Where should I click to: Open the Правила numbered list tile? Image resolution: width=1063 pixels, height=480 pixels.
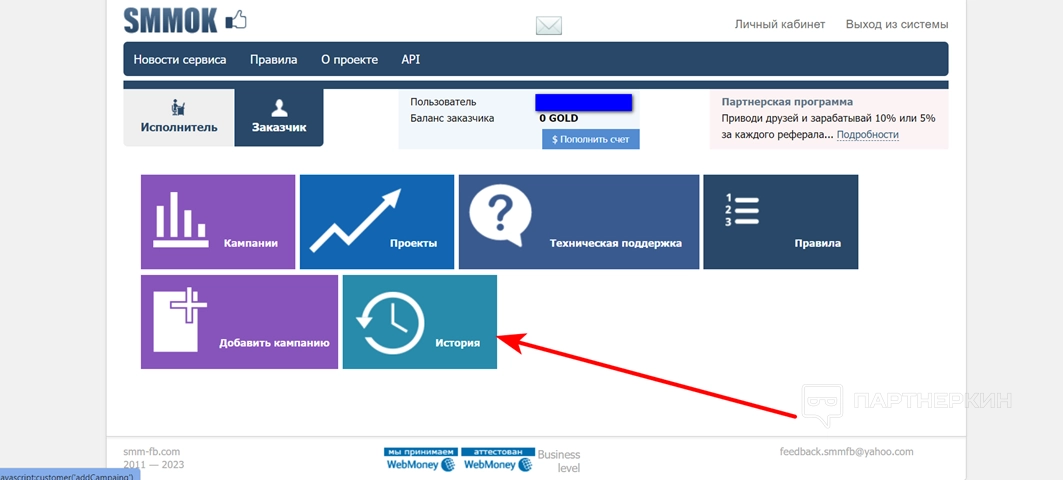[780, 222]
